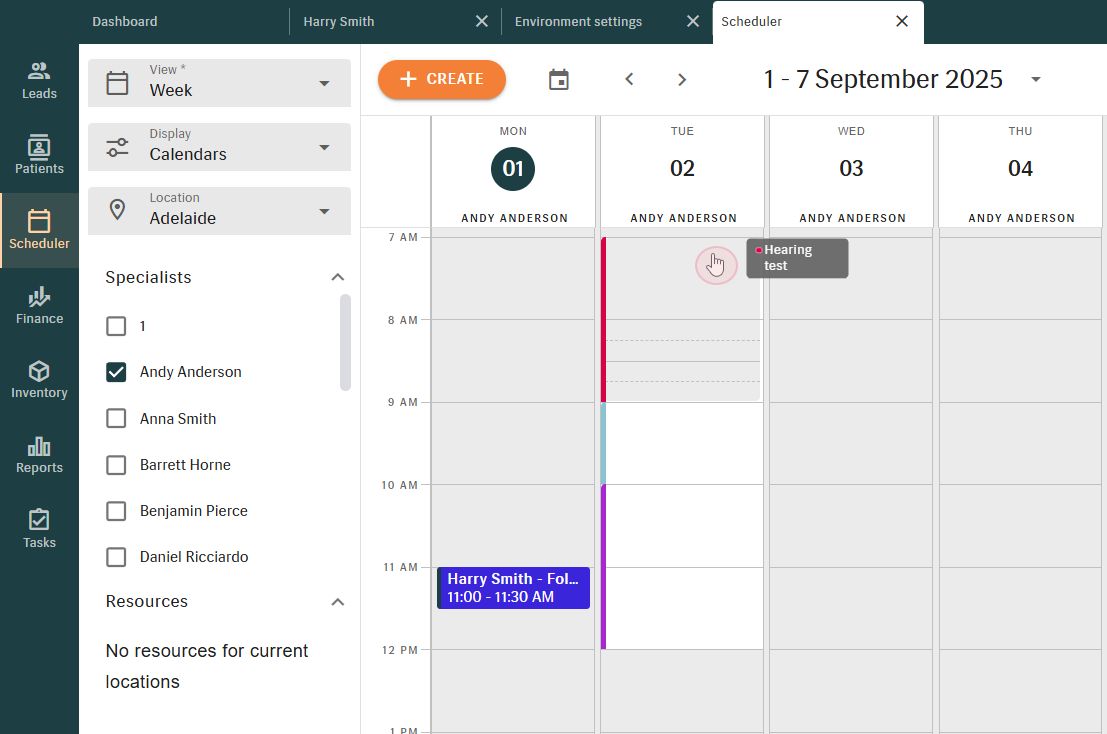Enable the Benjamin Pierce checkbox
The height and width of the screenshot is (734, 1107).
(117, 511)
